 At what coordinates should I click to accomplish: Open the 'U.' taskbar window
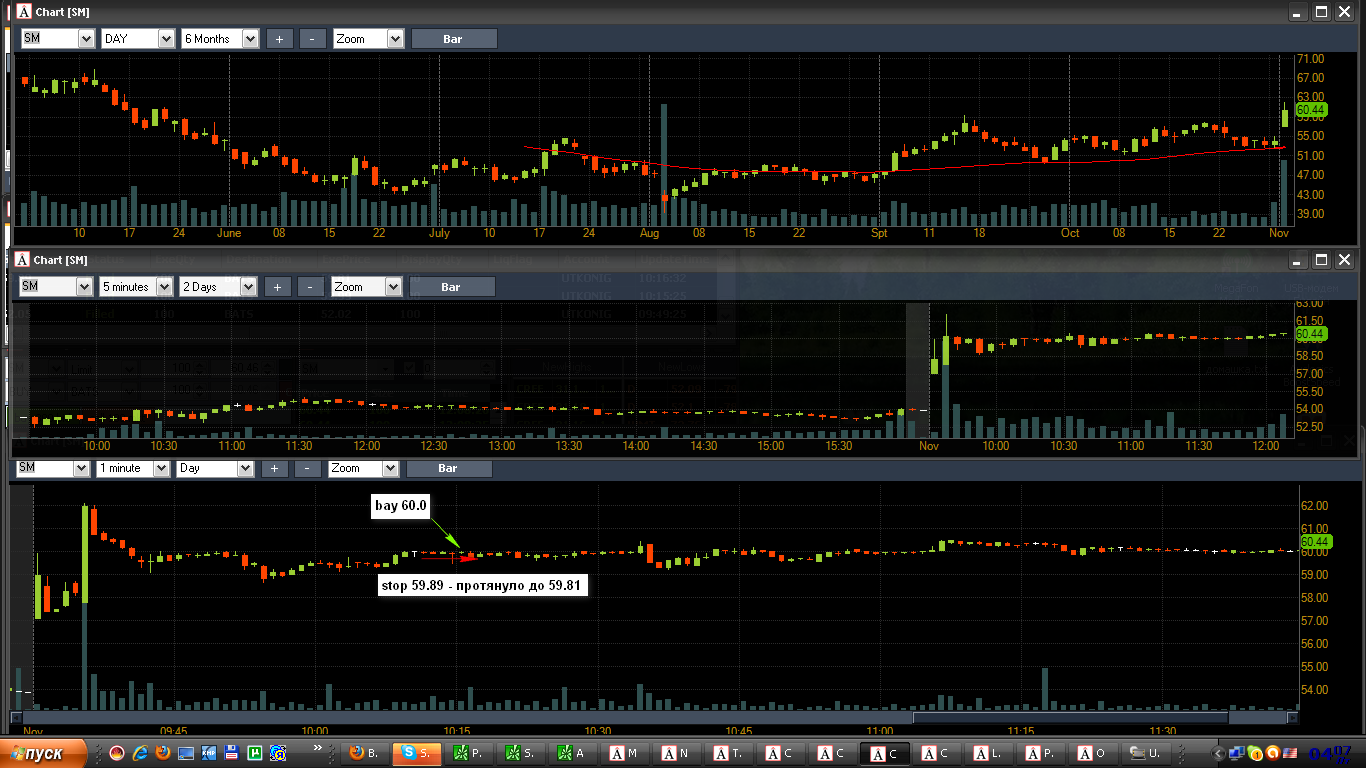(1145, 753)
